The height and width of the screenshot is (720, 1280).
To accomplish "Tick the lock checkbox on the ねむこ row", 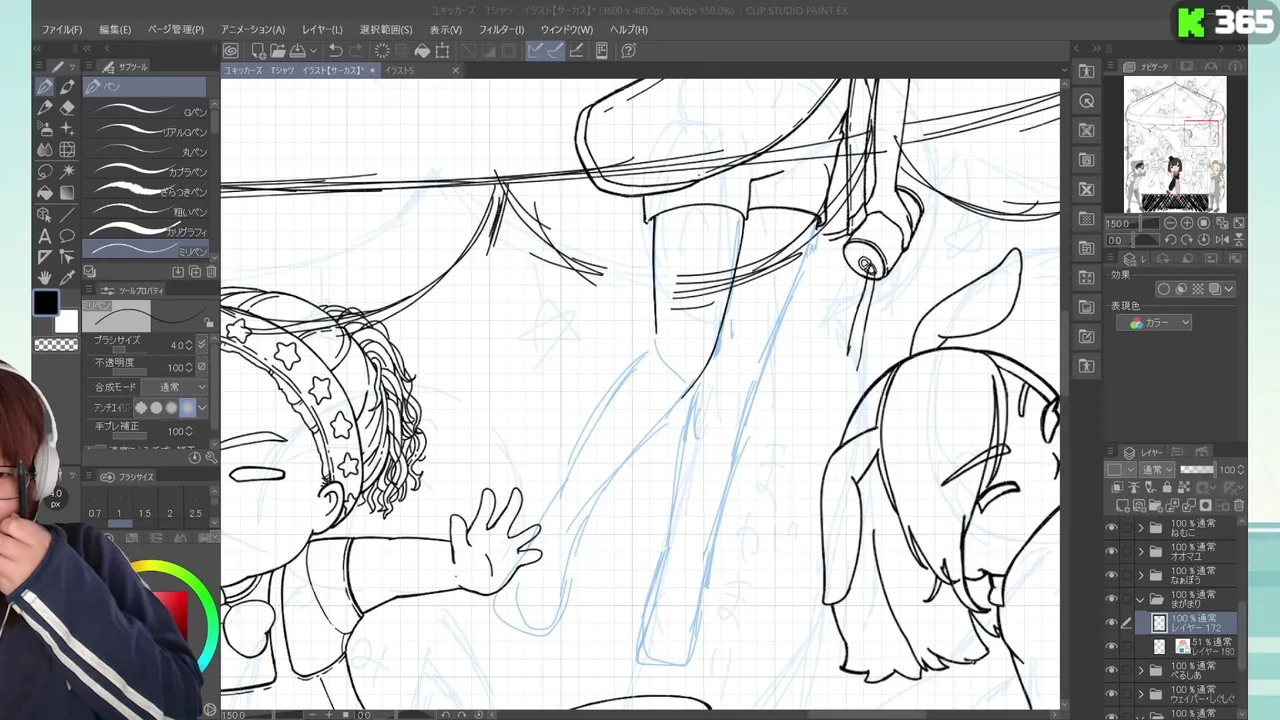I will (1127, 528).
